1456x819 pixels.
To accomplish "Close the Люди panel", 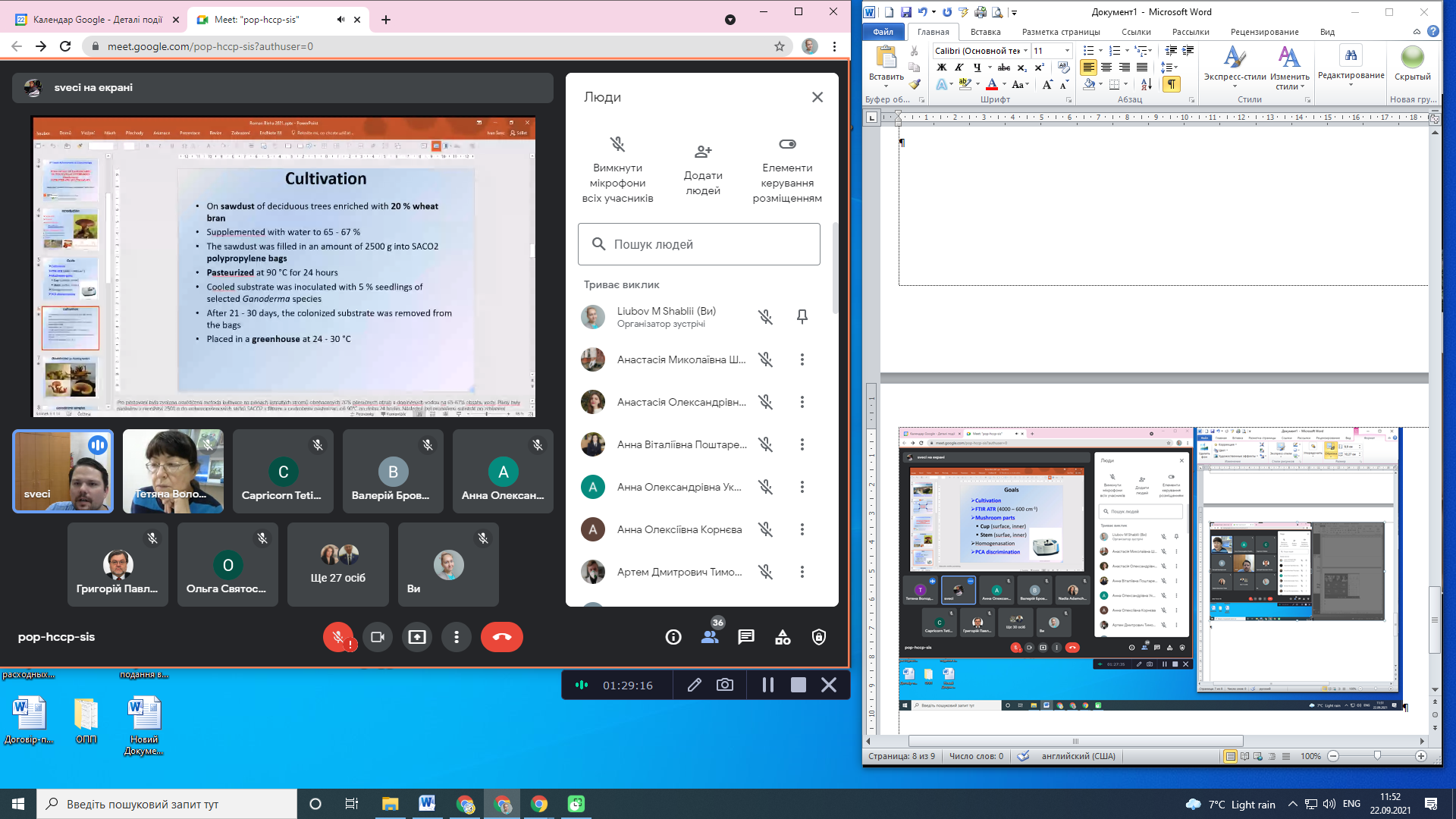I will click(817, 97).
